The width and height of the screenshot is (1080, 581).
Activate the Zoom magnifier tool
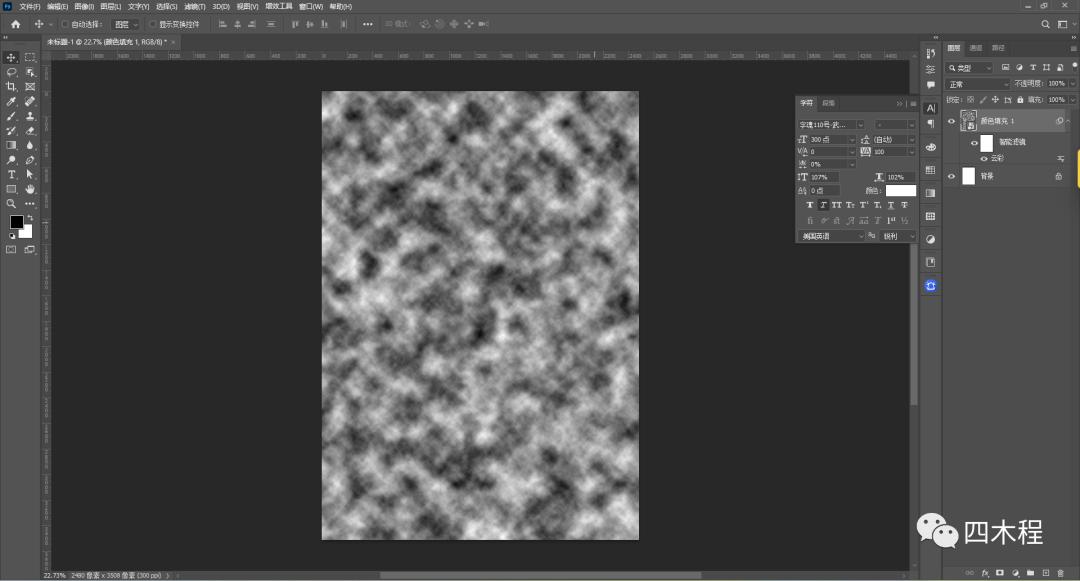(11, 203)
